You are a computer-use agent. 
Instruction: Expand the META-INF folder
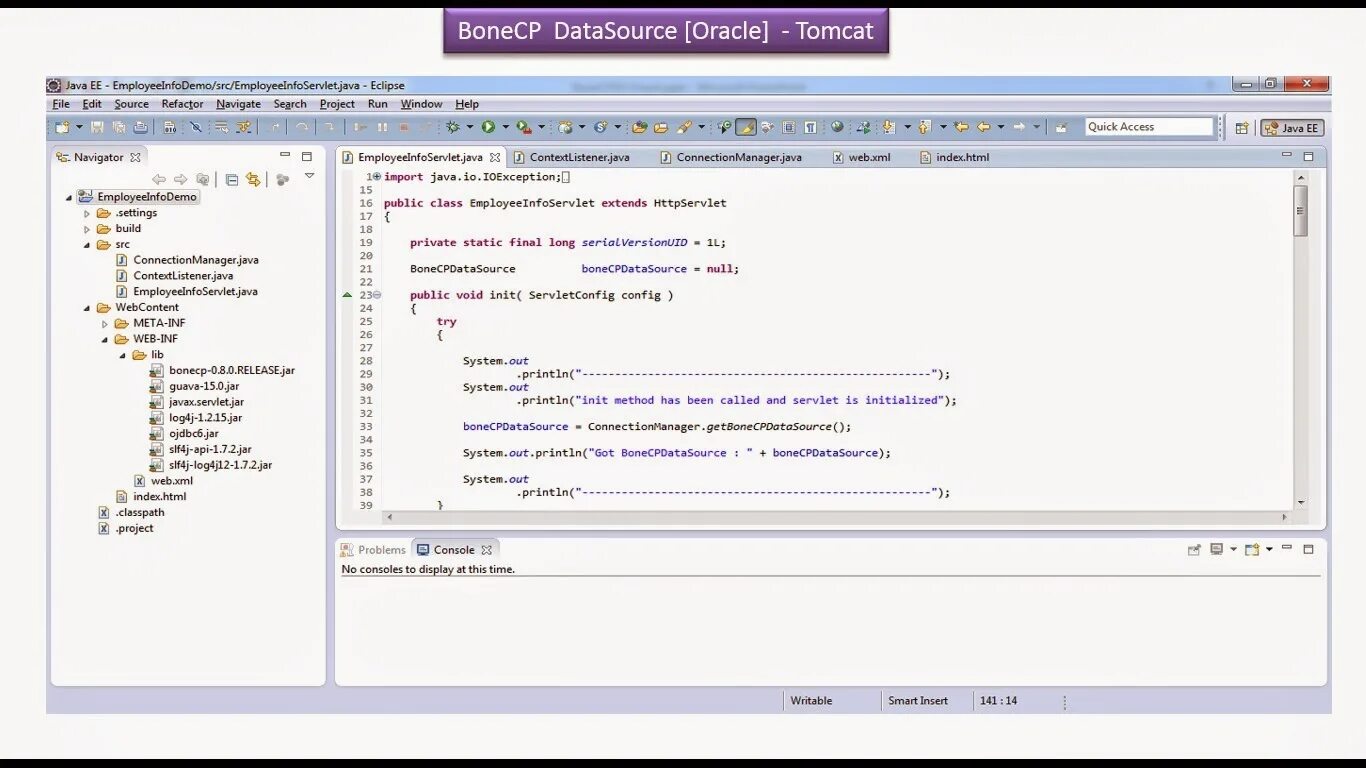point(105,324)
